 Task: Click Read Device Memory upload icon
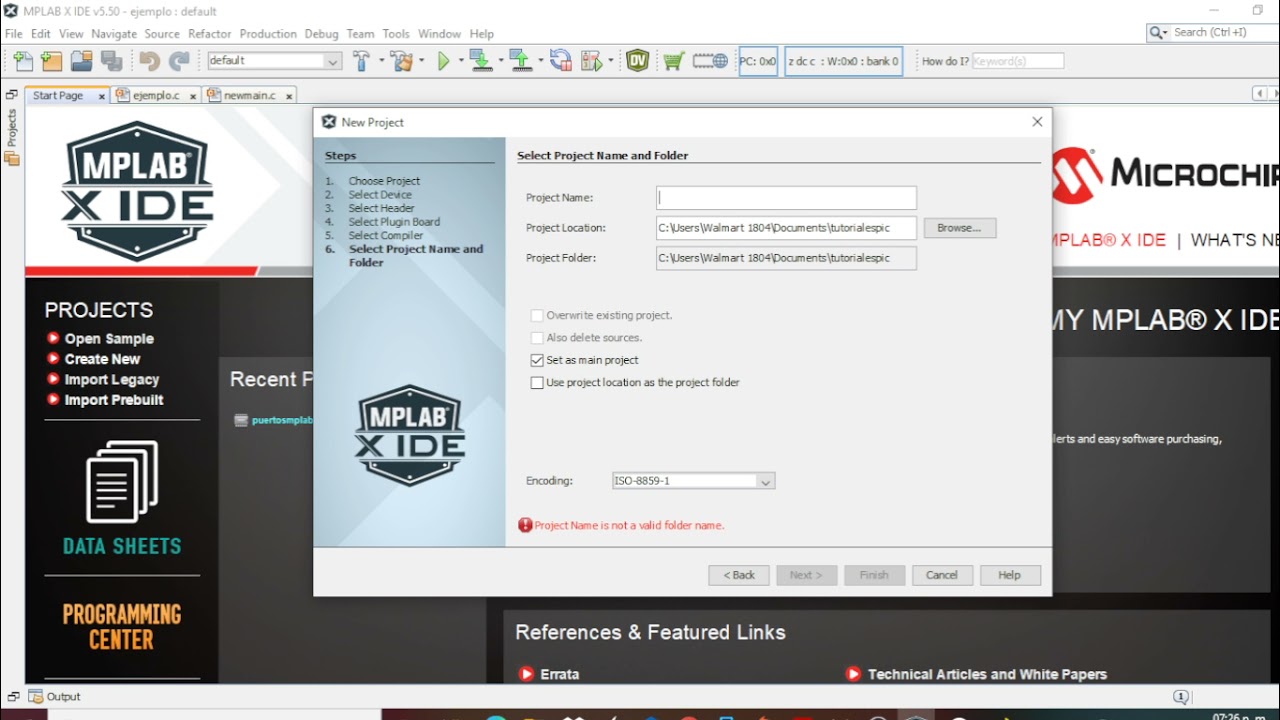[x=520, y=61]
